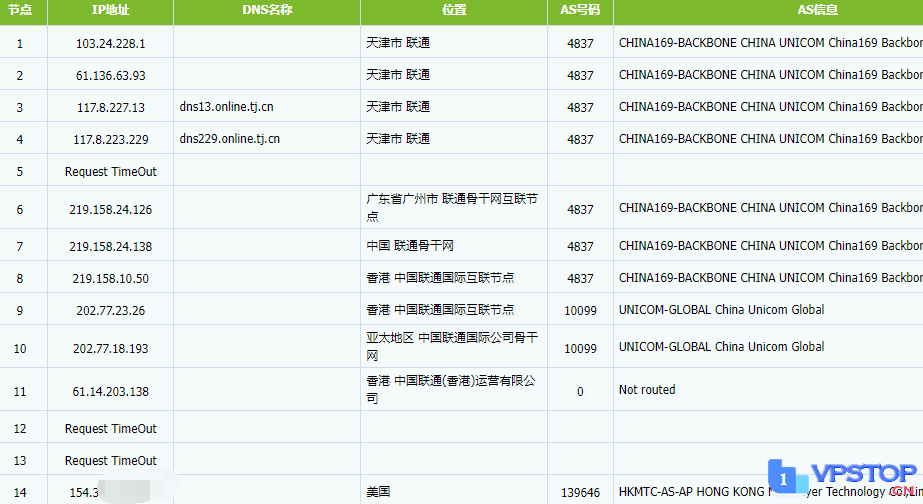Viewport: 923px width, 504px height.
Task: Click AS number 4837 in node 2 row
Action: pos(580,75)
